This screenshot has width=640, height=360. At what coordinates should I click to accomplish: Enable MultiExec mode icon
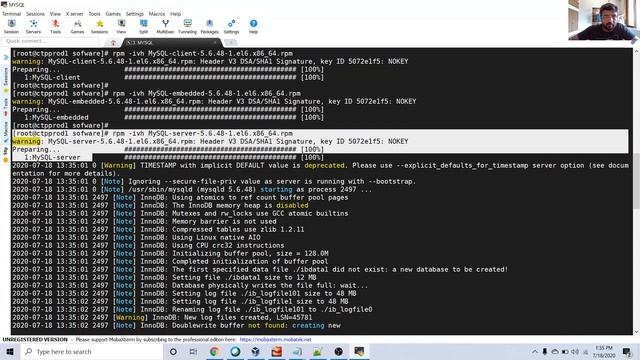click(x=165, y=27)
